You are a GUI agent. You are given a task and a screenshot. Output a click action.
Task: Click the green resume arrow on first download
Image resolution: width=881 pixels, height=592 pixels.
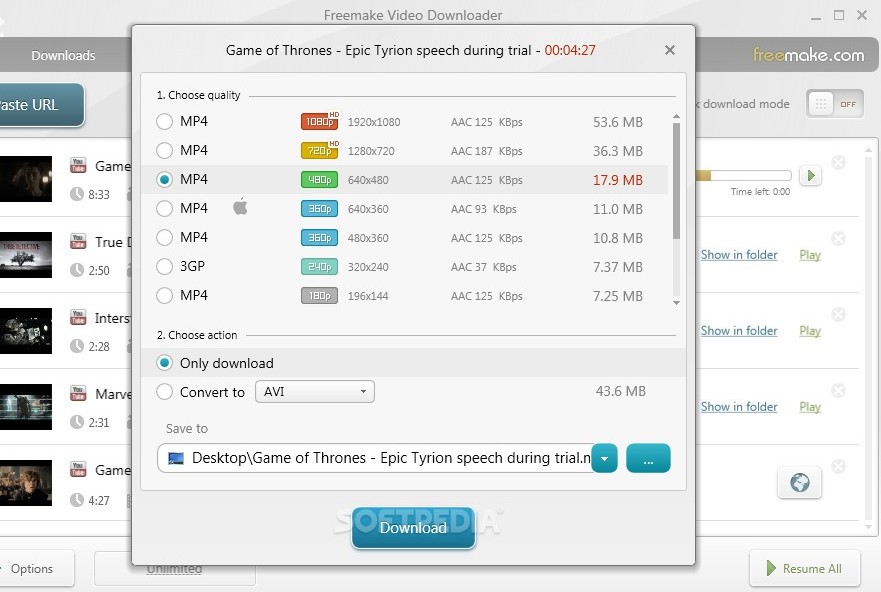(810, 176)
